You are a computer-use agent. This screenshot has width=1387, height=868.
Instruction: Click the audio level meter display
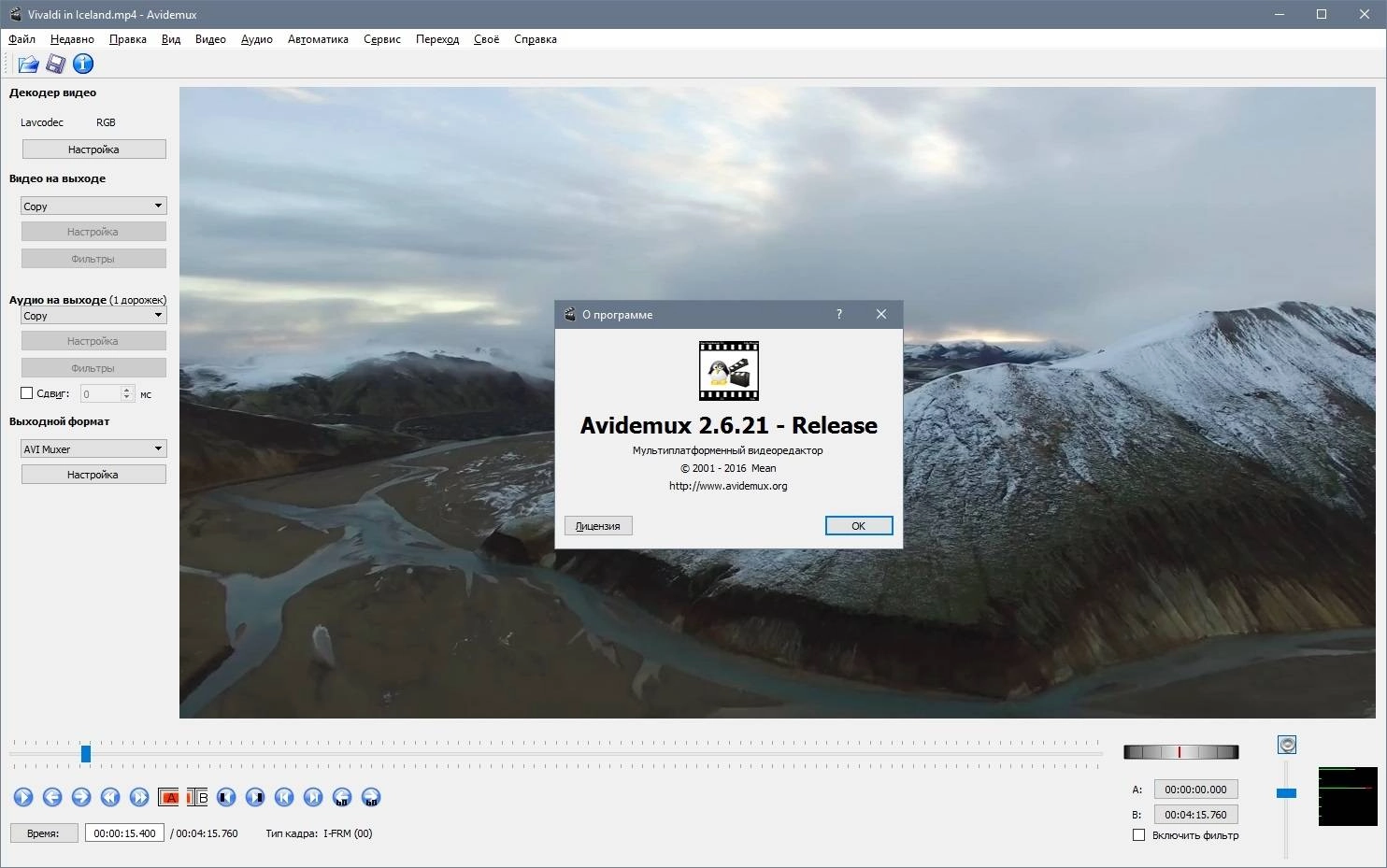coord(1348,796)
